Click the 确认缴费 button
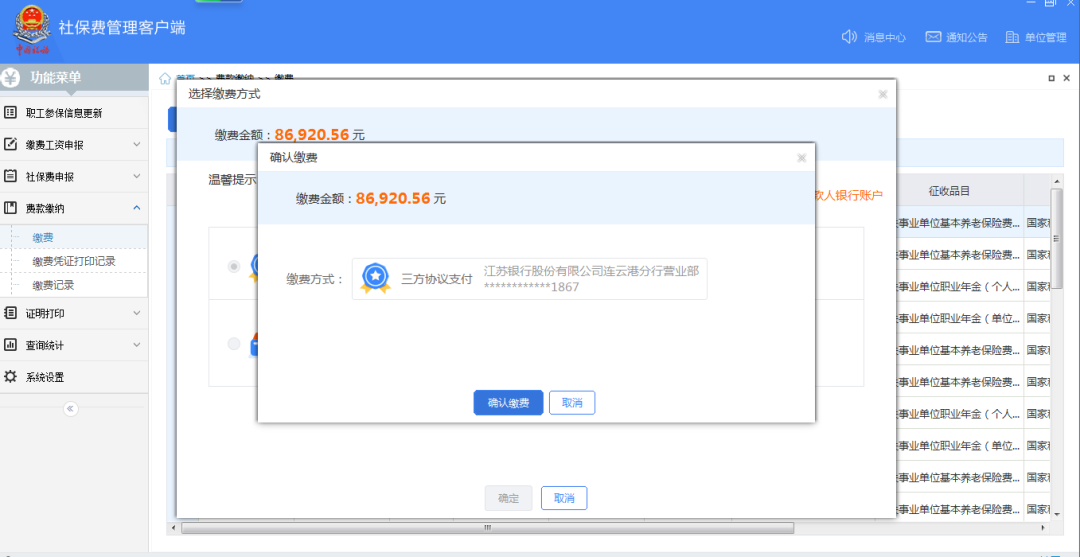The width and height of the screenshot is (1080, 557). pyautogui.click(x=508, y=403)
